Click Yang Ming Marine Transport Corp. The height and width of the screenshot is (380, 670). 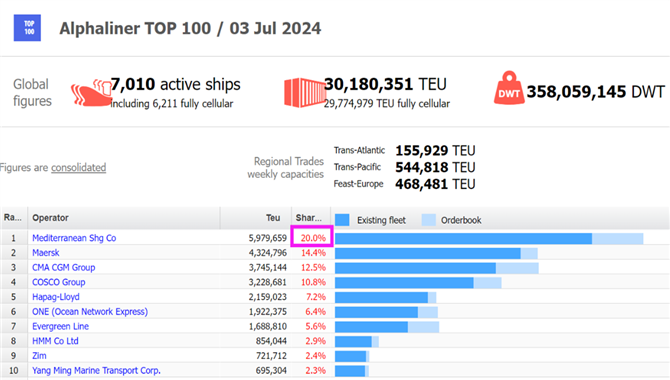point(96,370)
